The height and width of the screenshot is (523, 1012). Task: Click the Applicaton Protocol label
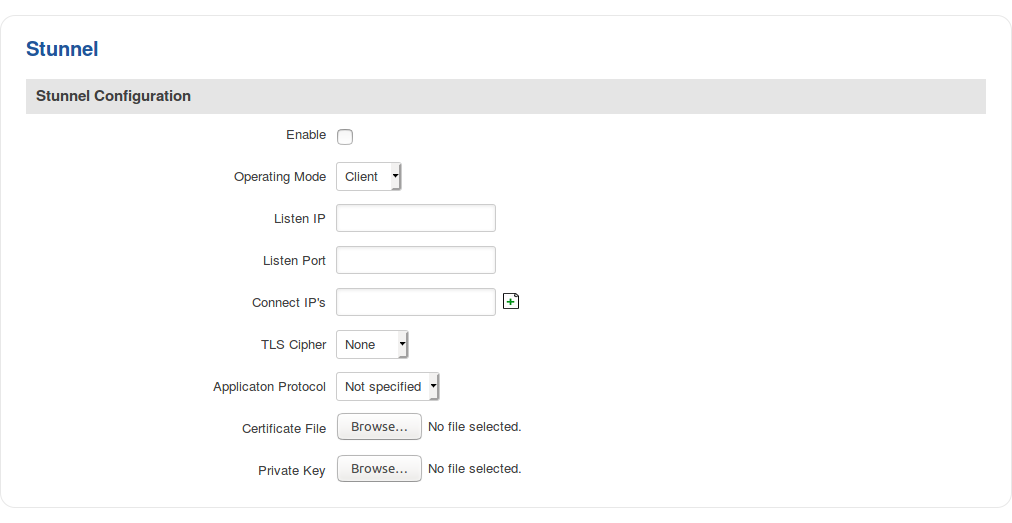pyautogui.click(x=270, y=387)
